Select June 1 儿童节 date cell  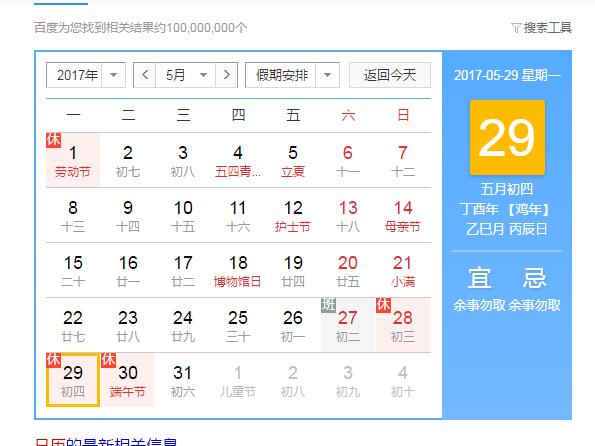point(238,380)
